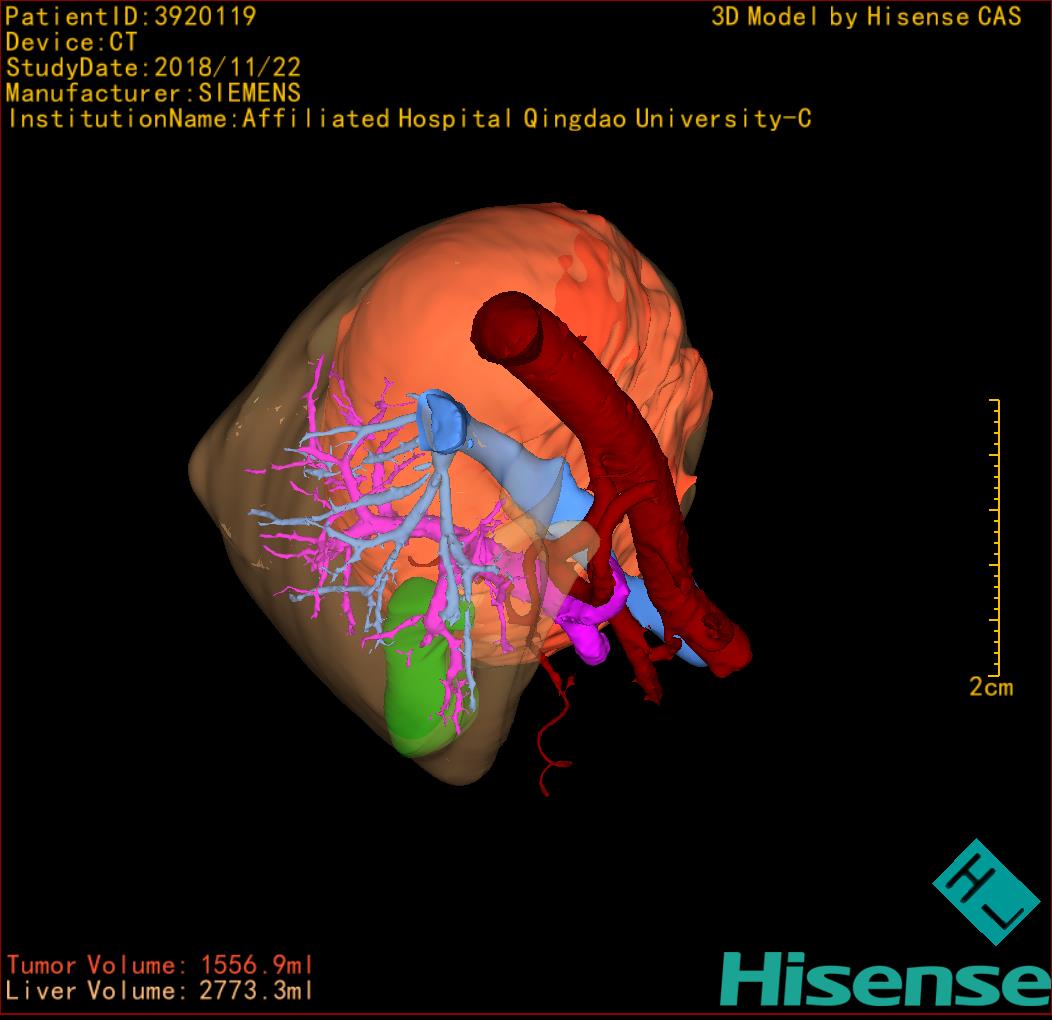Click the Tumor Volume 1556.9ml readout

(x=160, y=965)
